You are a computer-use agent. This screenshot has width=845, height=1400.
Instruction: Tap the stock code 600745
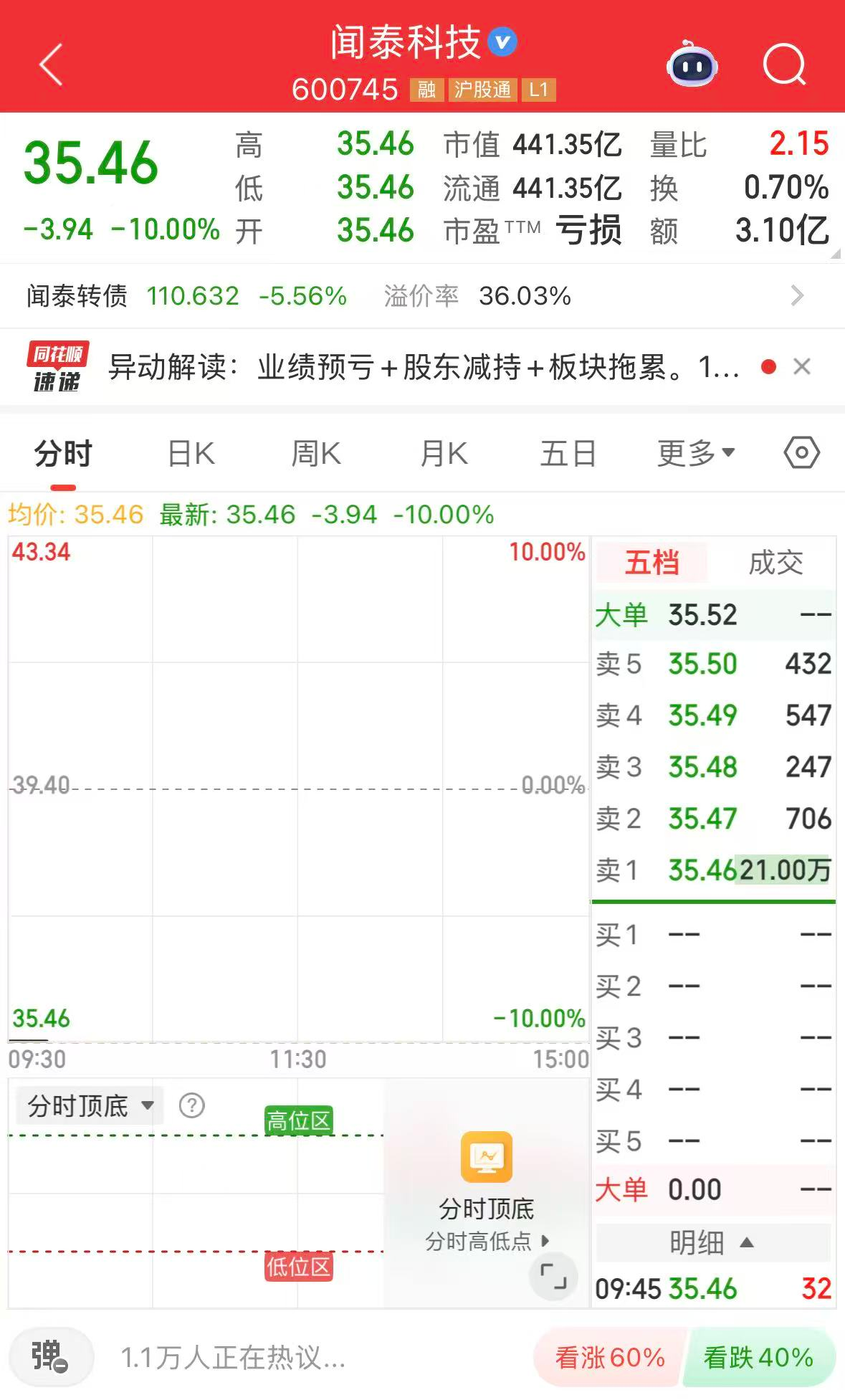pos(345,90)
